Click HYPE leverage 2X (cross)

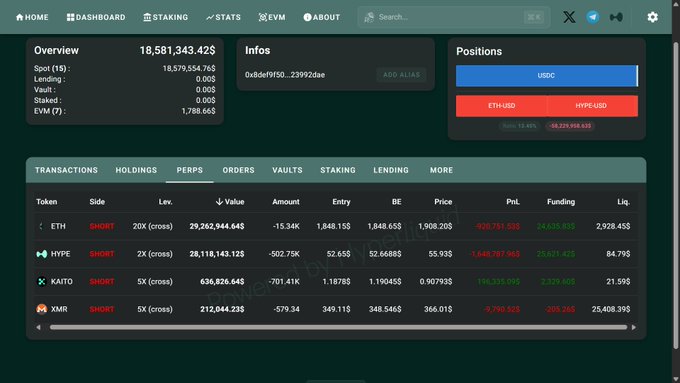(x=155, y=254)
